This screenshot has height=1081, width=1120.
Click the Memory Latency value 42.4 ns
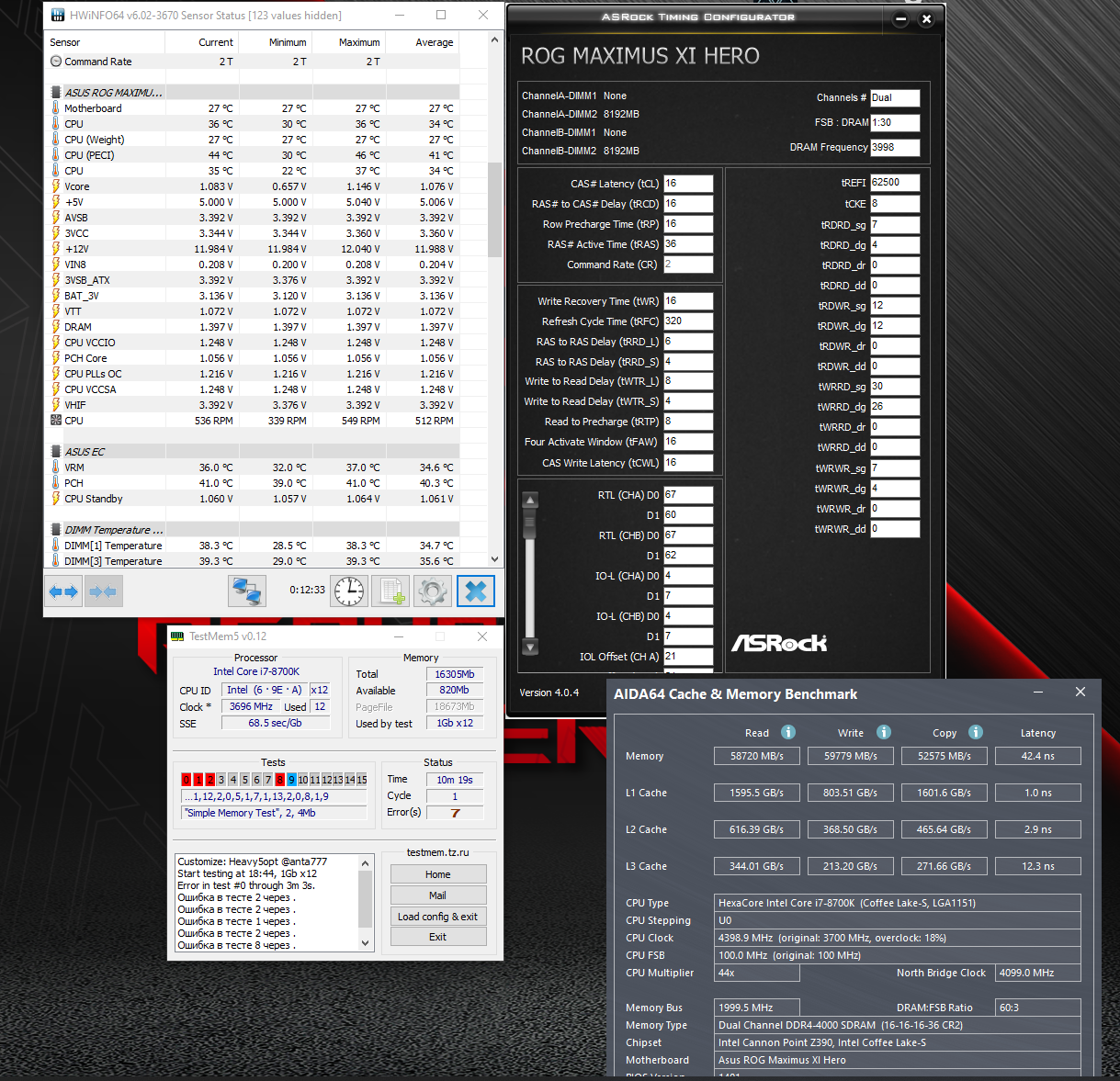tap(1038, 756)
